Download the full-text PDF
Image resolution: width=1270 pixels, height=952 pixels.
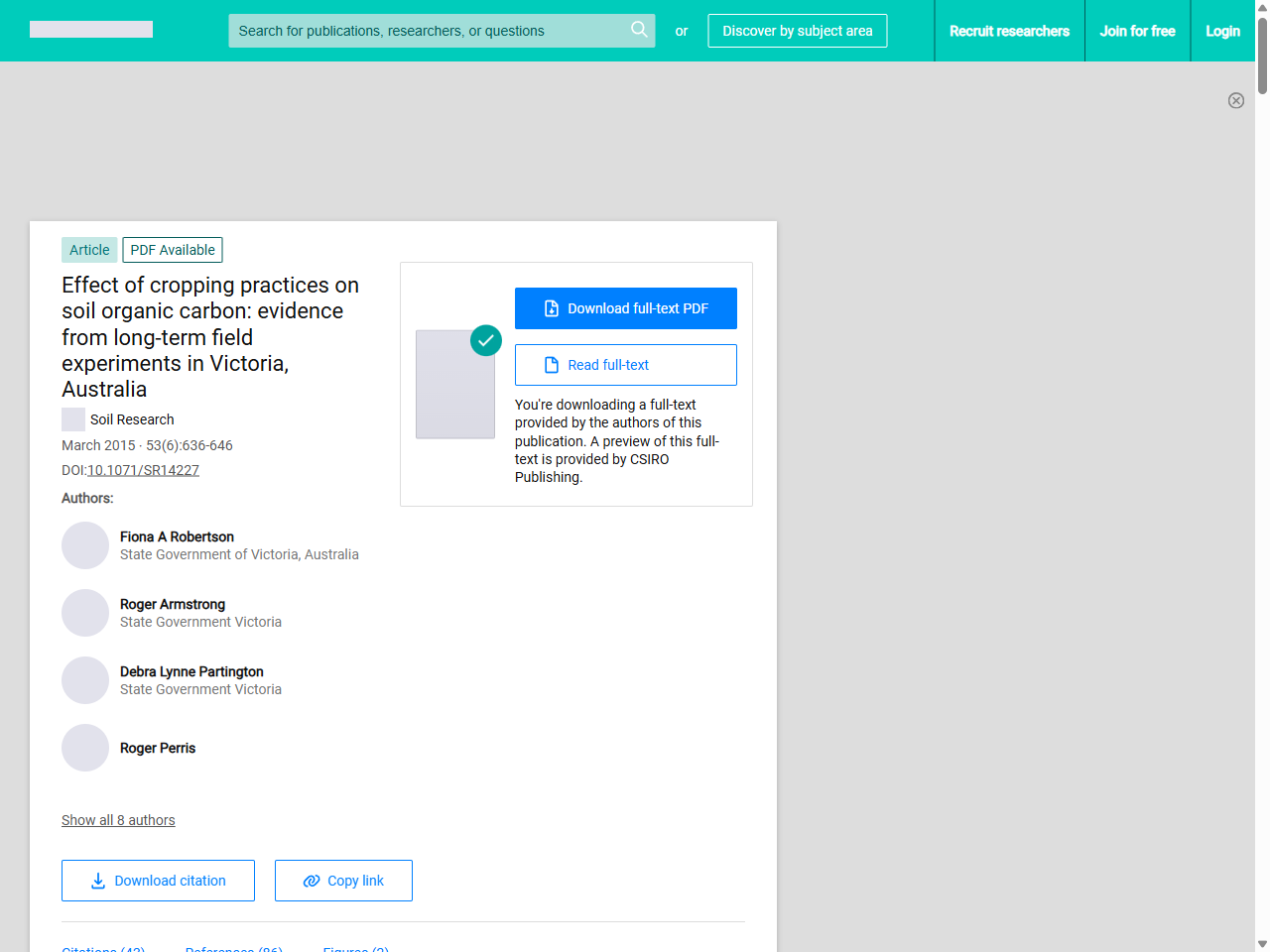(x=625, y=308)
